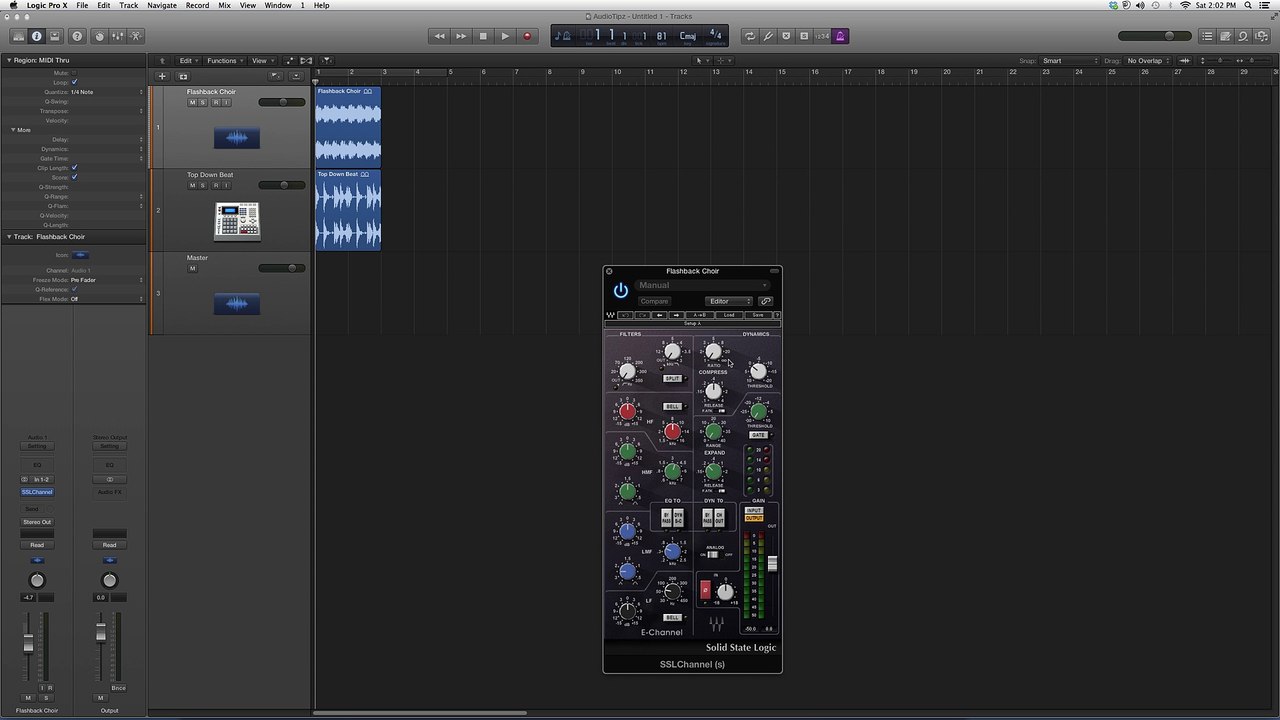The height and width of the screenshot is (720, 1280).
Task: Mute the Master track
Action: pyautogui.click(x=192, y=268)
